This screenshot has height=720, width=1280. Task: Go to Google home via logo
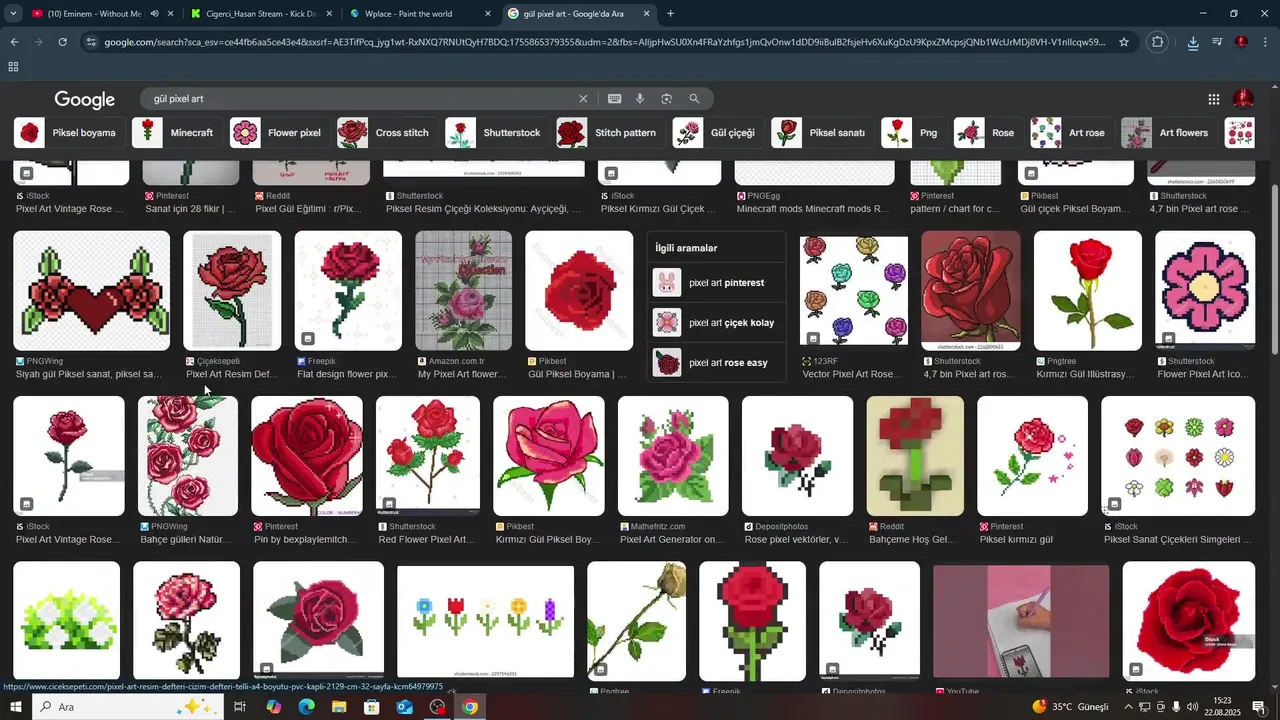click(85, 99)
